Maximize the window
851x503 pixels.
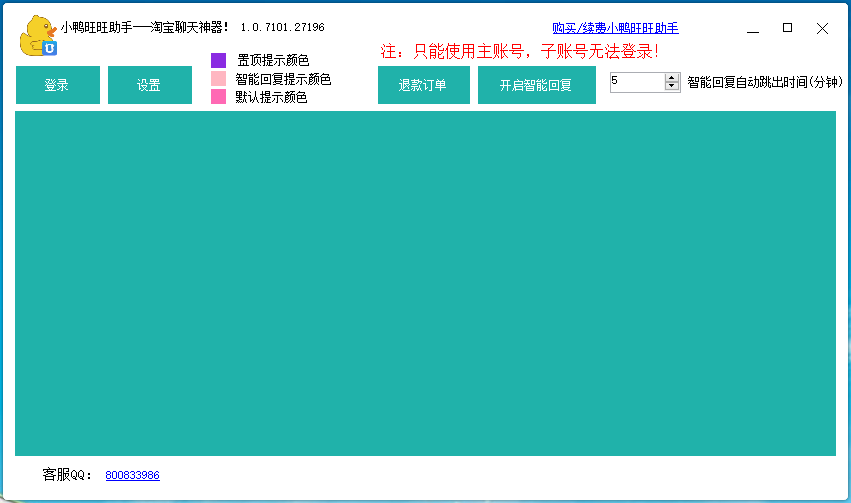[x=788, y=28]
